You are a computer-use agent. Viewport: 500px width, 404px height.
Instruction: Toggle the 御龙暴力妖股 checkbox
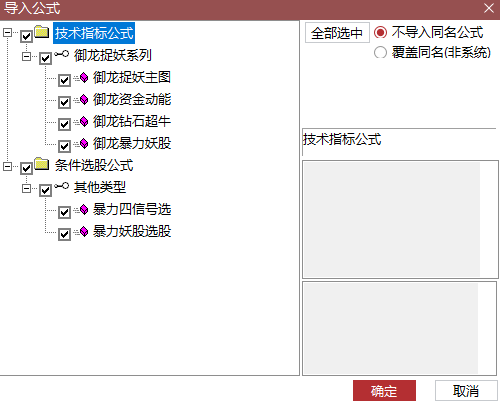pos(64,146)
